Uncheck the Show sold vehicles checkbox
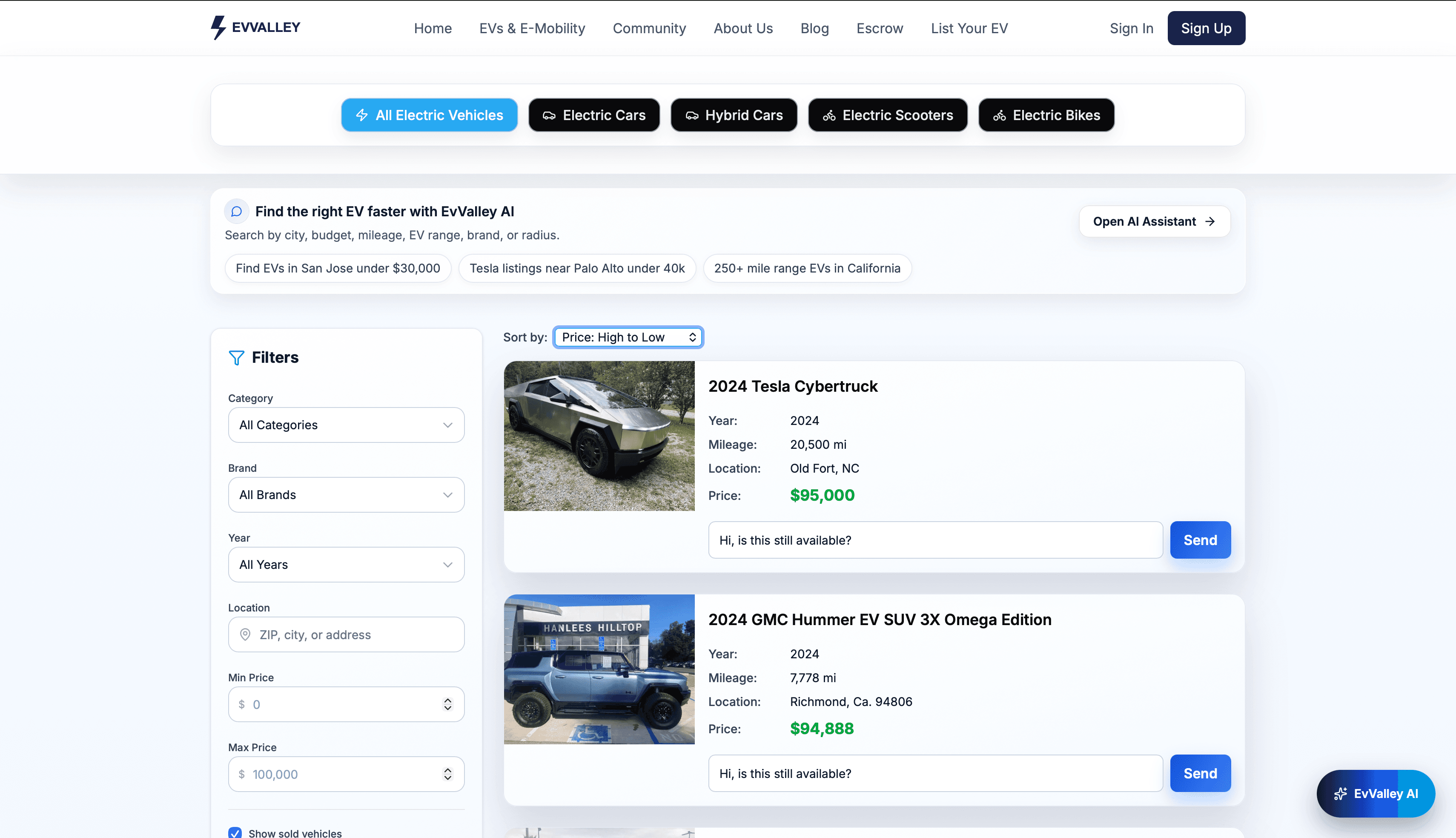The image size is (1456, 838). (235, 833)
